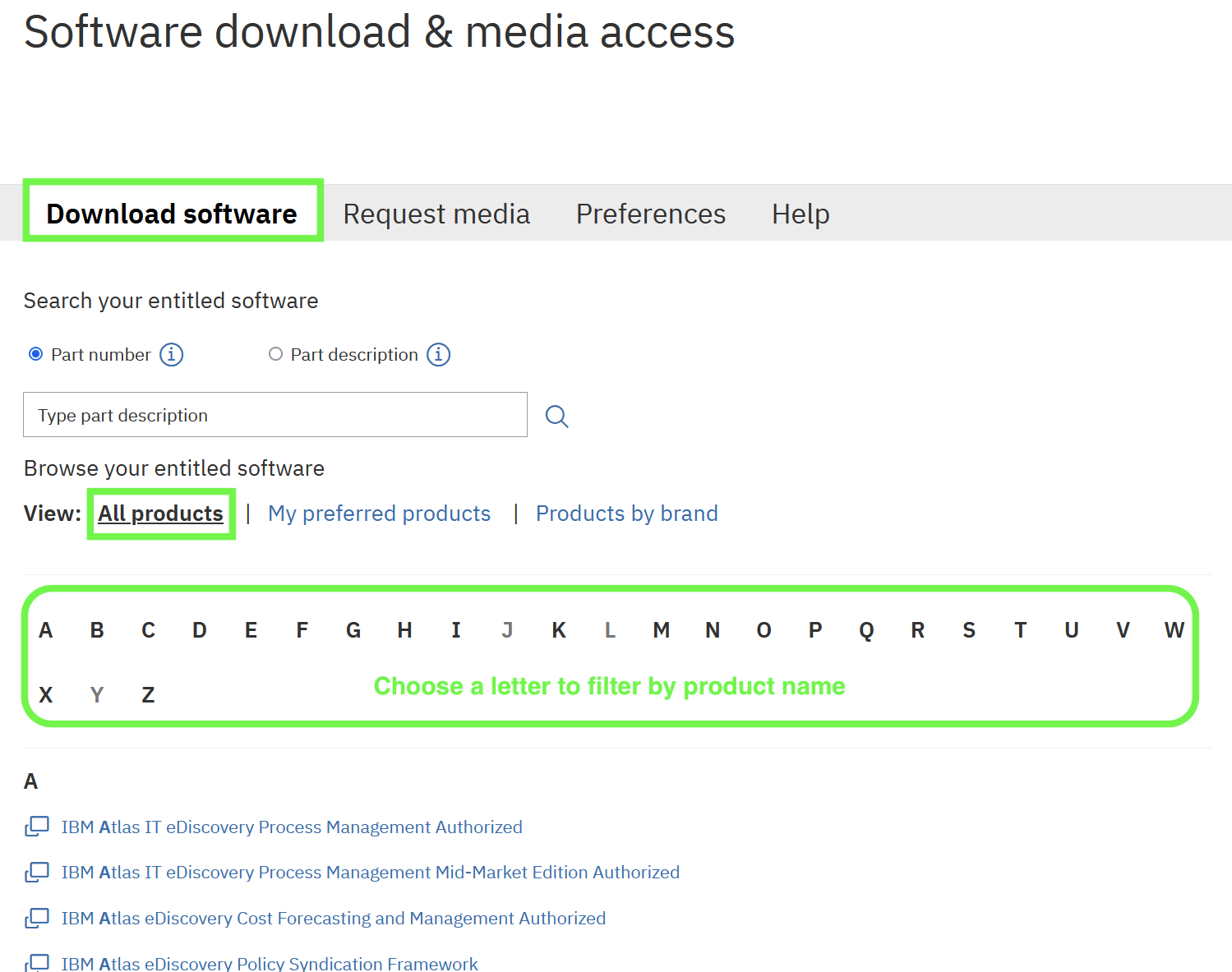Open IBM Atlas eDiscovery Cost Forecasting and Management
This screenshot has width=1232, height=972.
[334, 918]
